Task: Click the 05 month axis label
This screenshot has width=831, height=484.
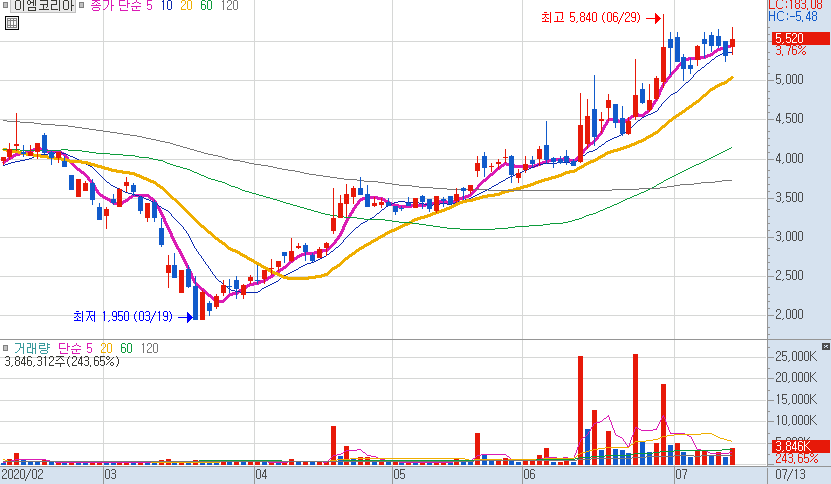Action: 399,474
